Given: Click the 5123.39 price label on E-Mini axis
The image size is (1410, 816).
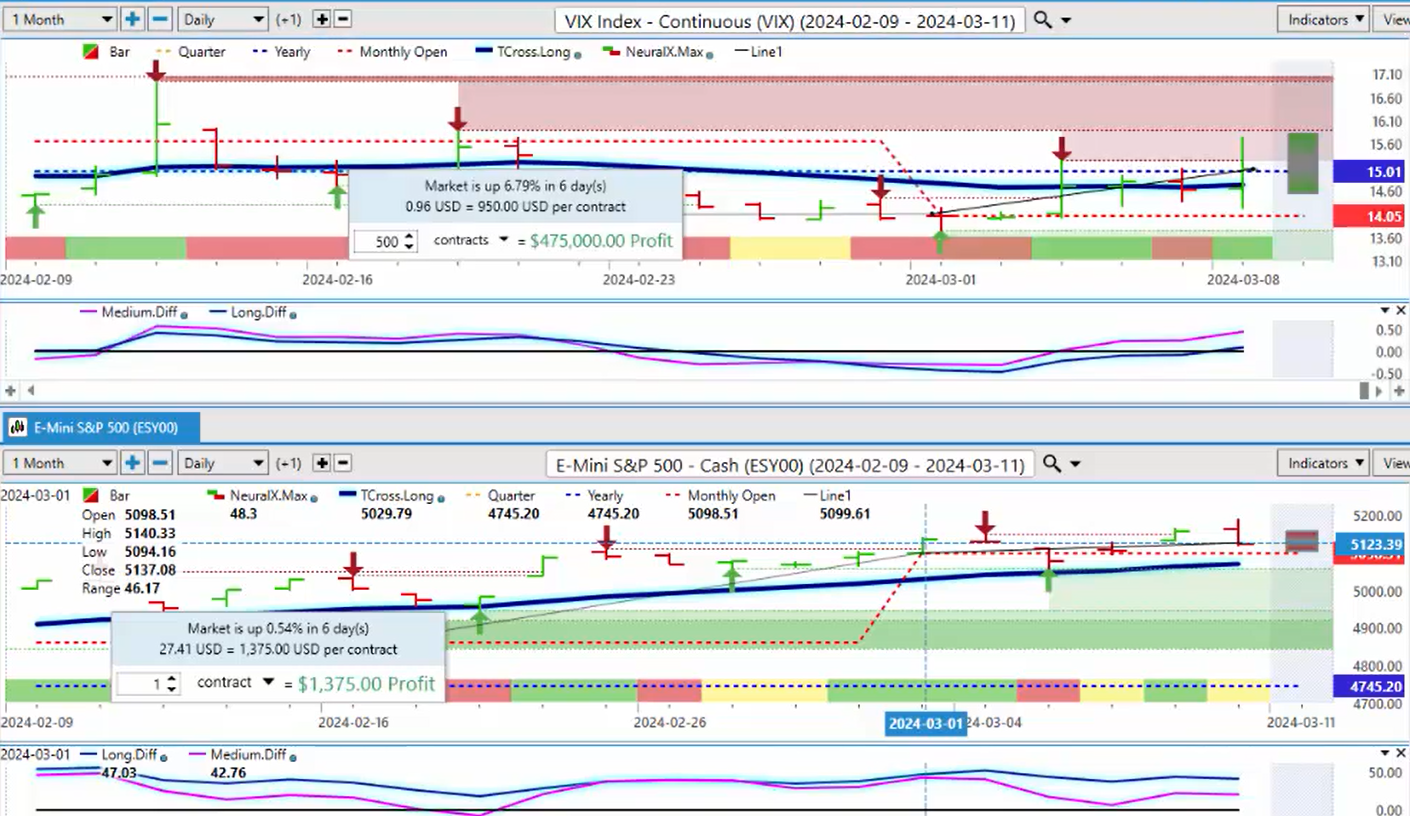Looking at the screenshot, I should coord(1370,544).
